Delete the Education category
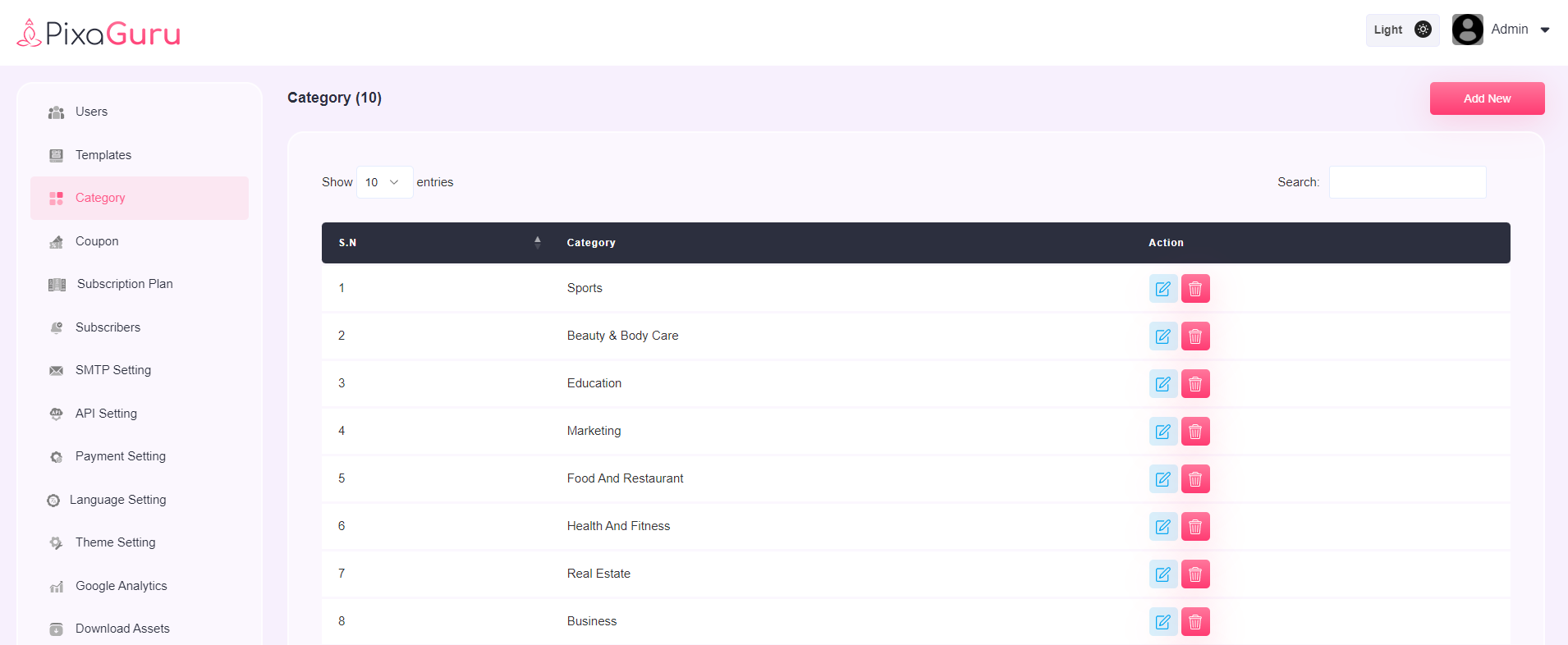The height and width of the screenshot is (645, 1568). coord(1195,384)
